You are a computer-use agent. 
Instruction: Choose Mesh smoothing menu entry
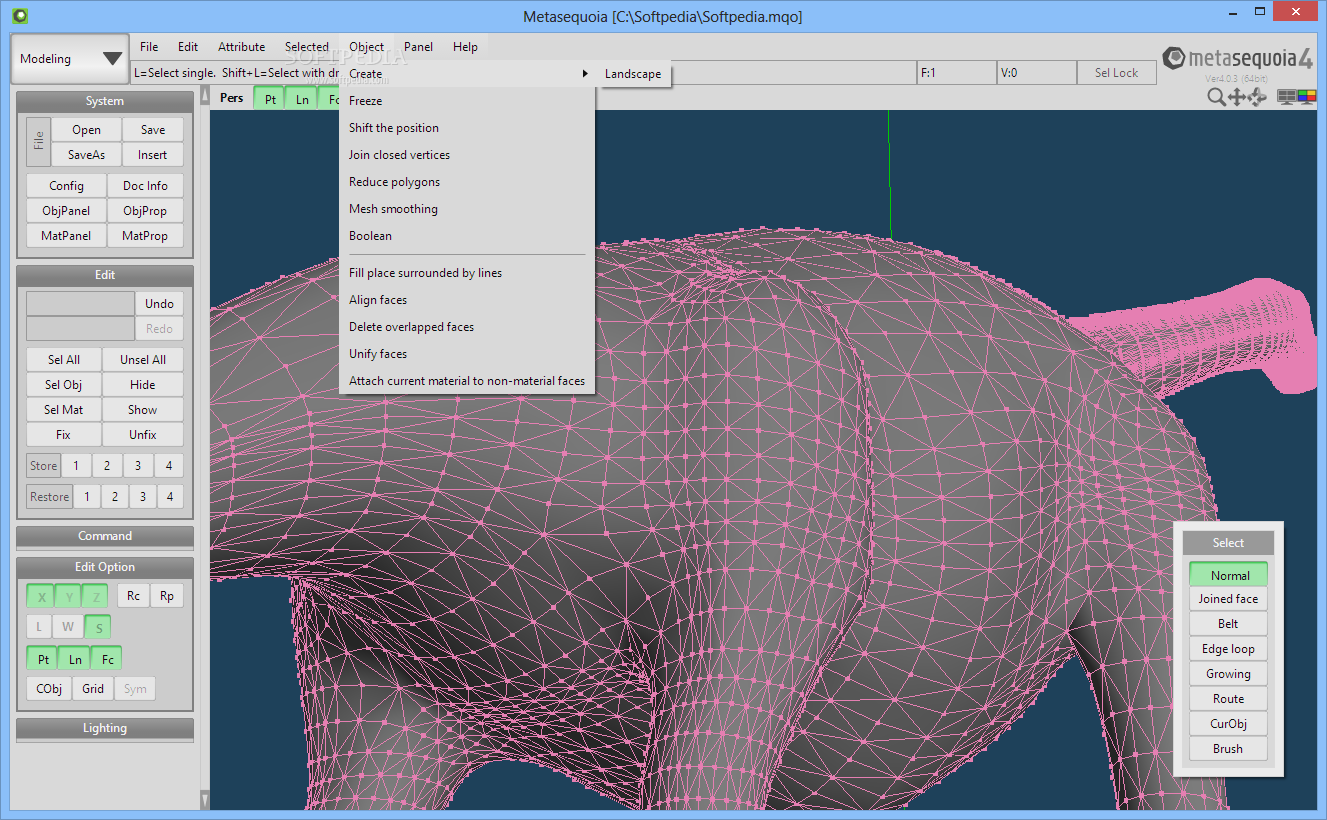(x=467, y=209)
